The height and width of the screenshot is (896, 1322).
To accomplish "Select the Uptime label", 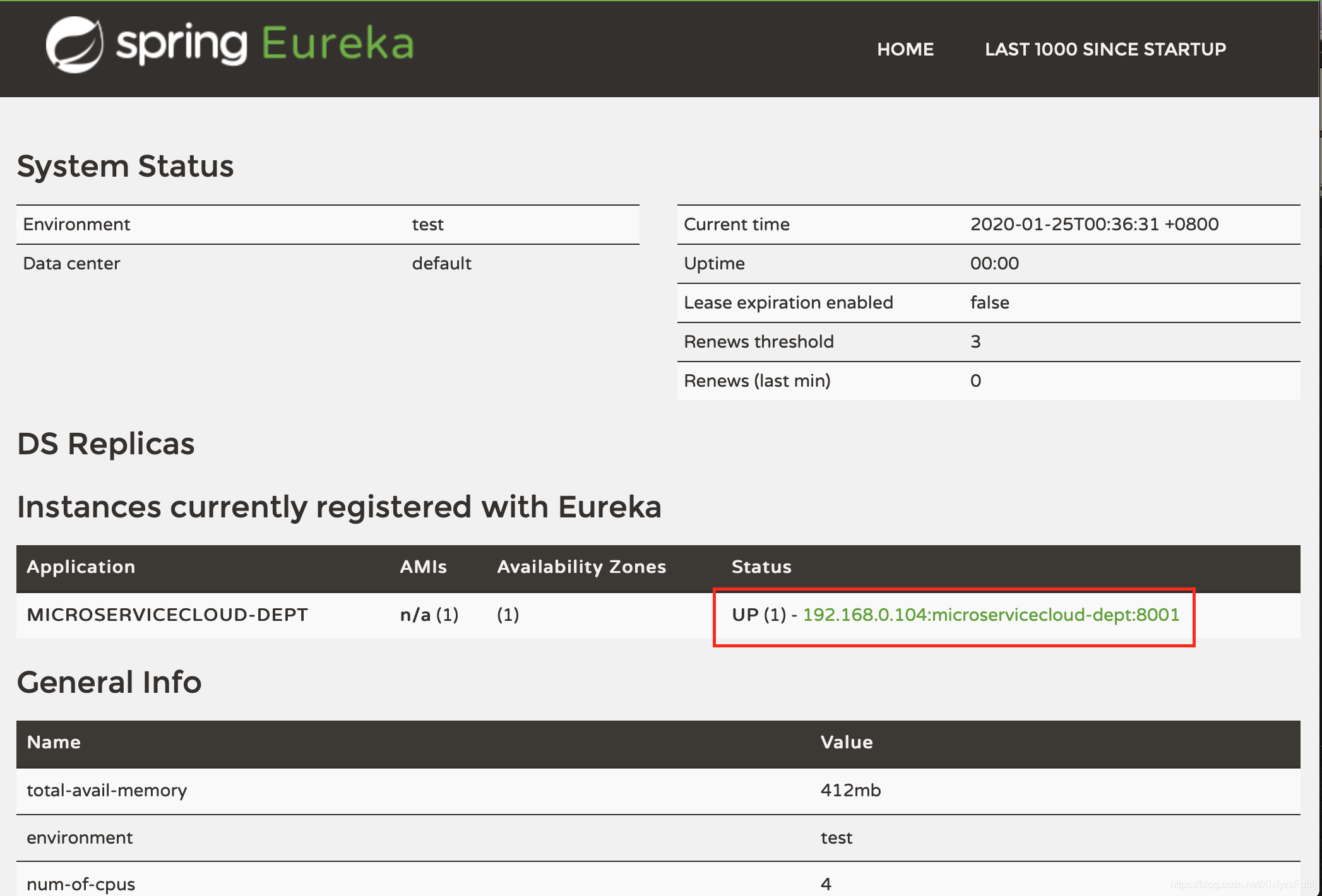I will coord(714,264).
